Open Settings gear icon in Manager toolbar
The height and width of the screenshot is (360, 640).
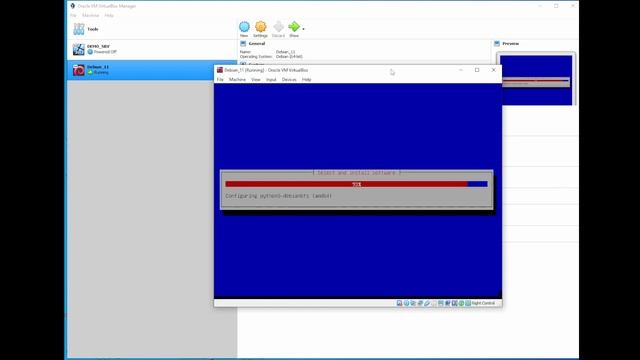pos(260,27)
